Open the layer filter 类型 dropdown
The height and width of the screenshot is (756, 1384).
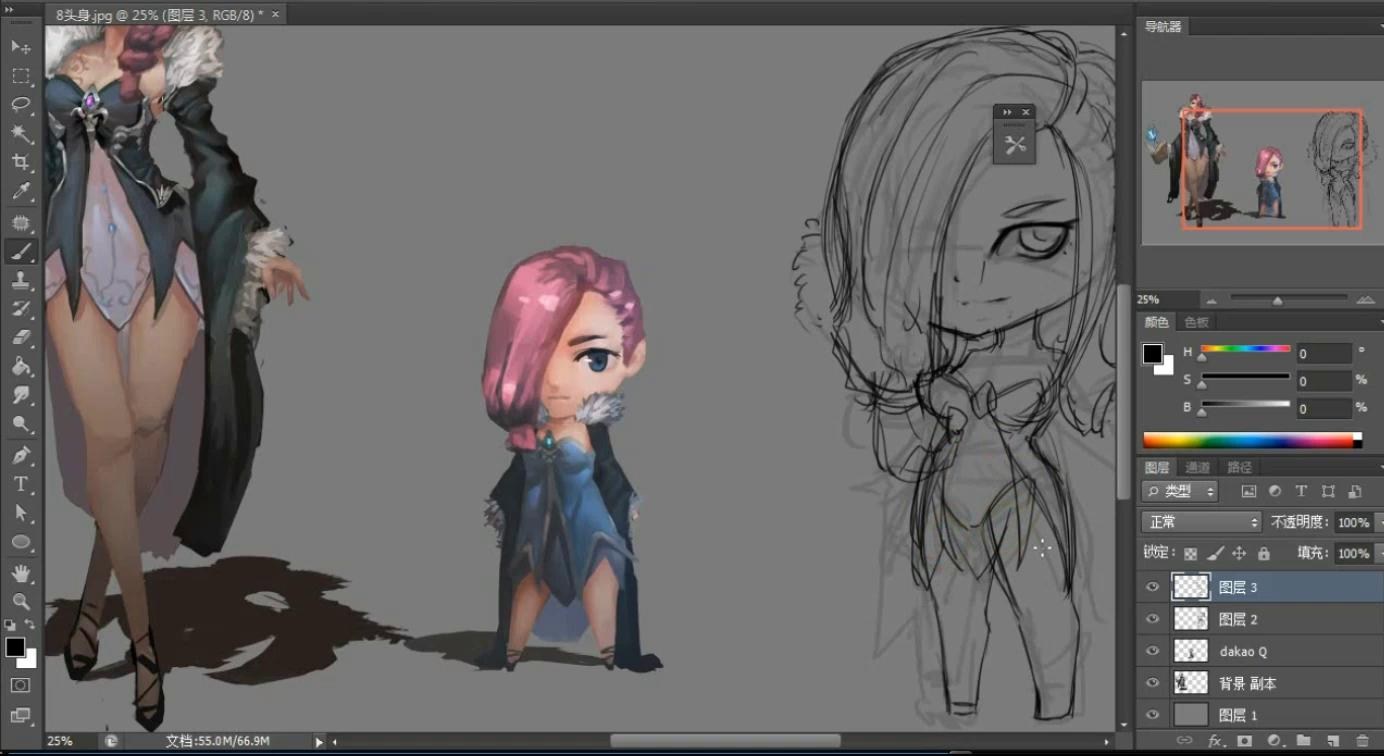click(1180, 491)
